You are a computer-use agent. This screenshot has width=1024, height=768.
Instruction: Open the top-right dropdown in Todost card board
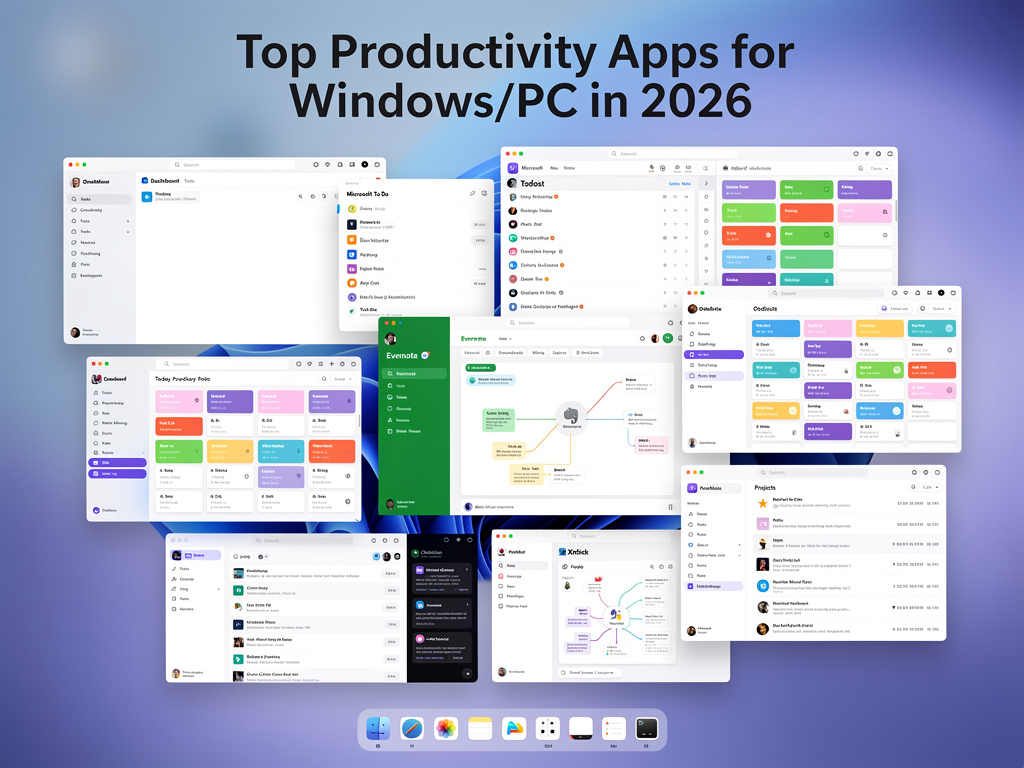click(x=880, y=168)
